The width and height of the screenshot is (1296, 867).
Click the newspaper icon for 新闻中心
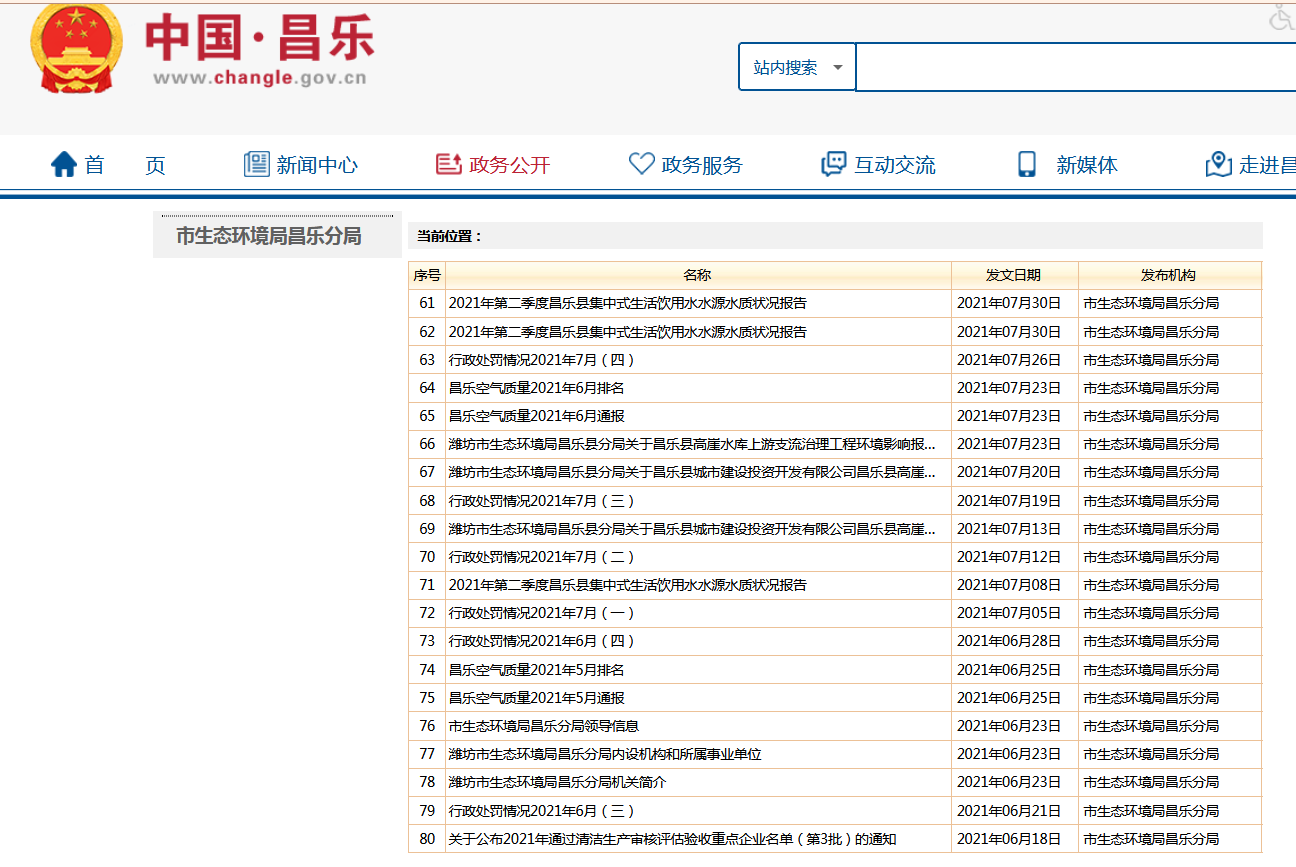257,165
